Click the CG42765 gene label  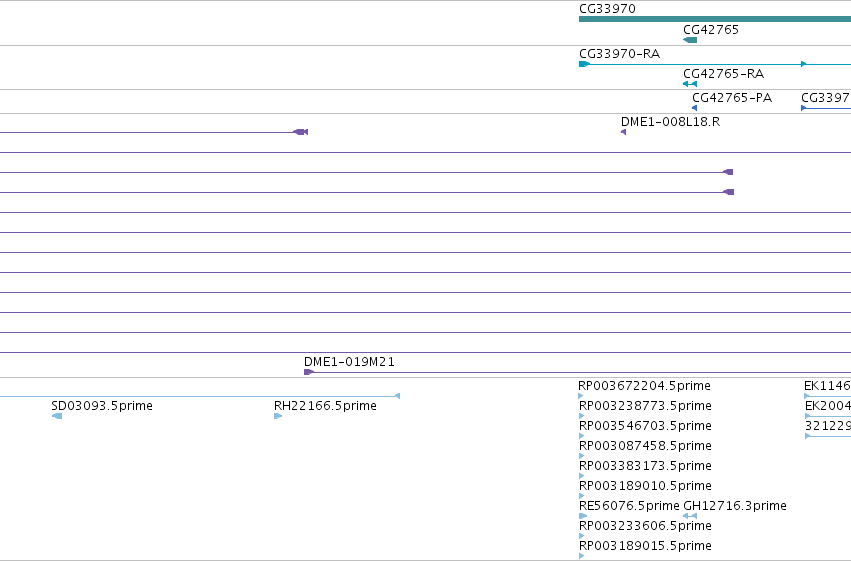(x=710, y=30)
